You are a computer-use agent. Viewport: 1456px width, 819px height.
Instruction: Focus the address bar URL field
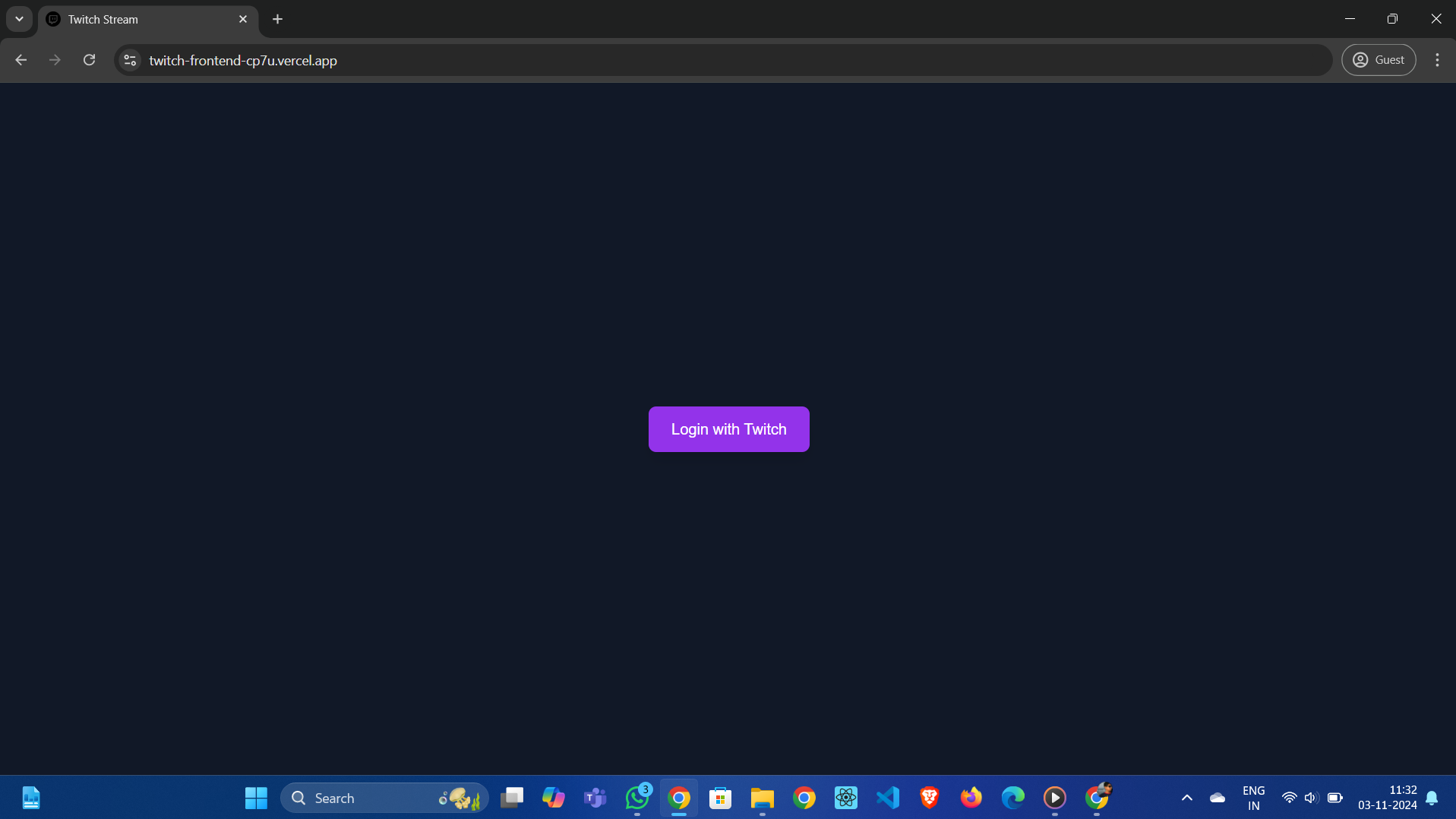[722, 60]
